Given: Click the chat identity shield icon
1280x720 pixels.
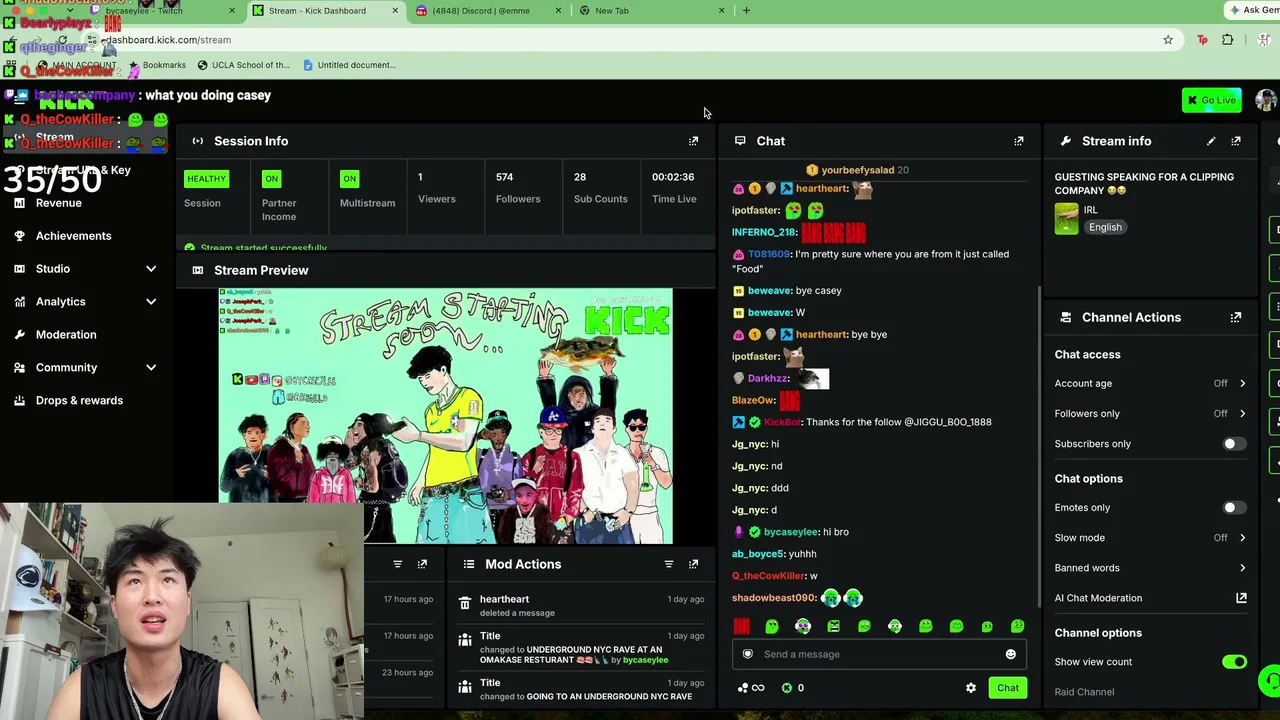Looking at the screenshot, I should pyautogui.click(x=747, y=654).
